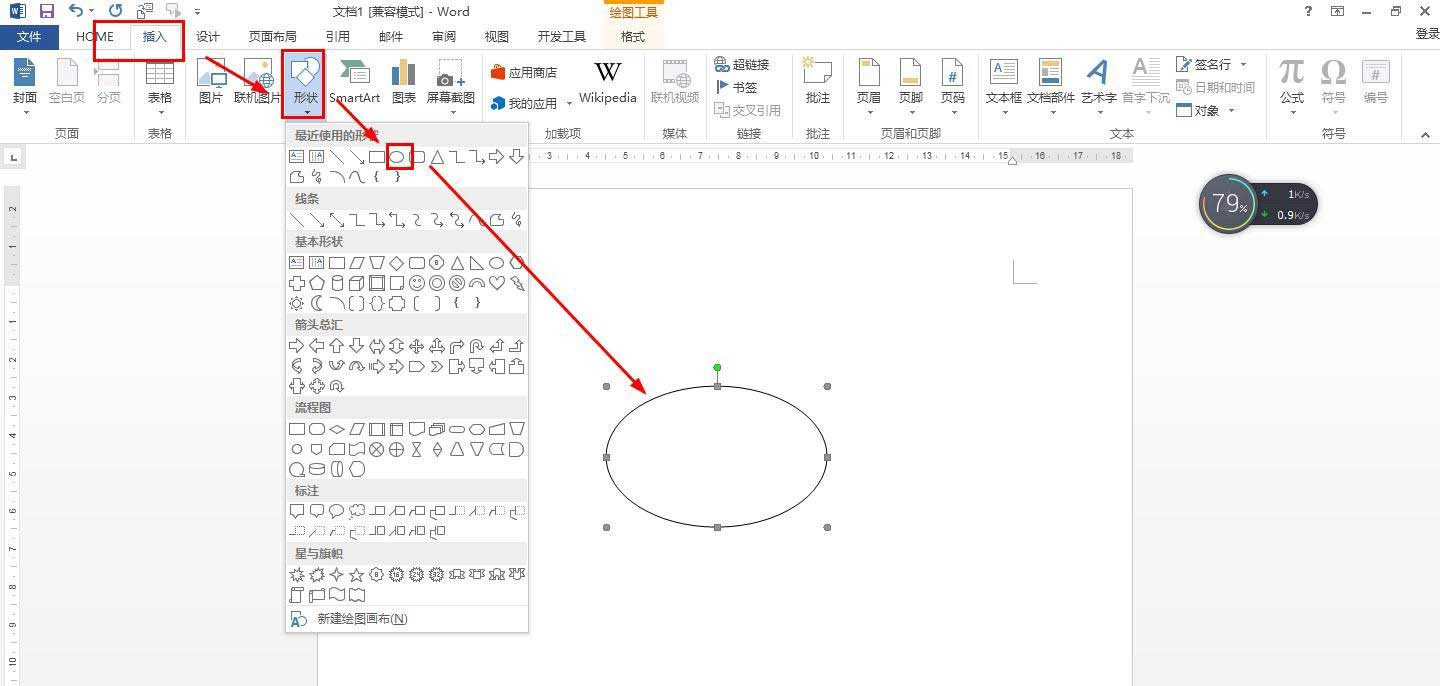The width and height of the screenshot is (1440, 686).
Task: Click the 应用商店 app store button
Action: (524, 73)
